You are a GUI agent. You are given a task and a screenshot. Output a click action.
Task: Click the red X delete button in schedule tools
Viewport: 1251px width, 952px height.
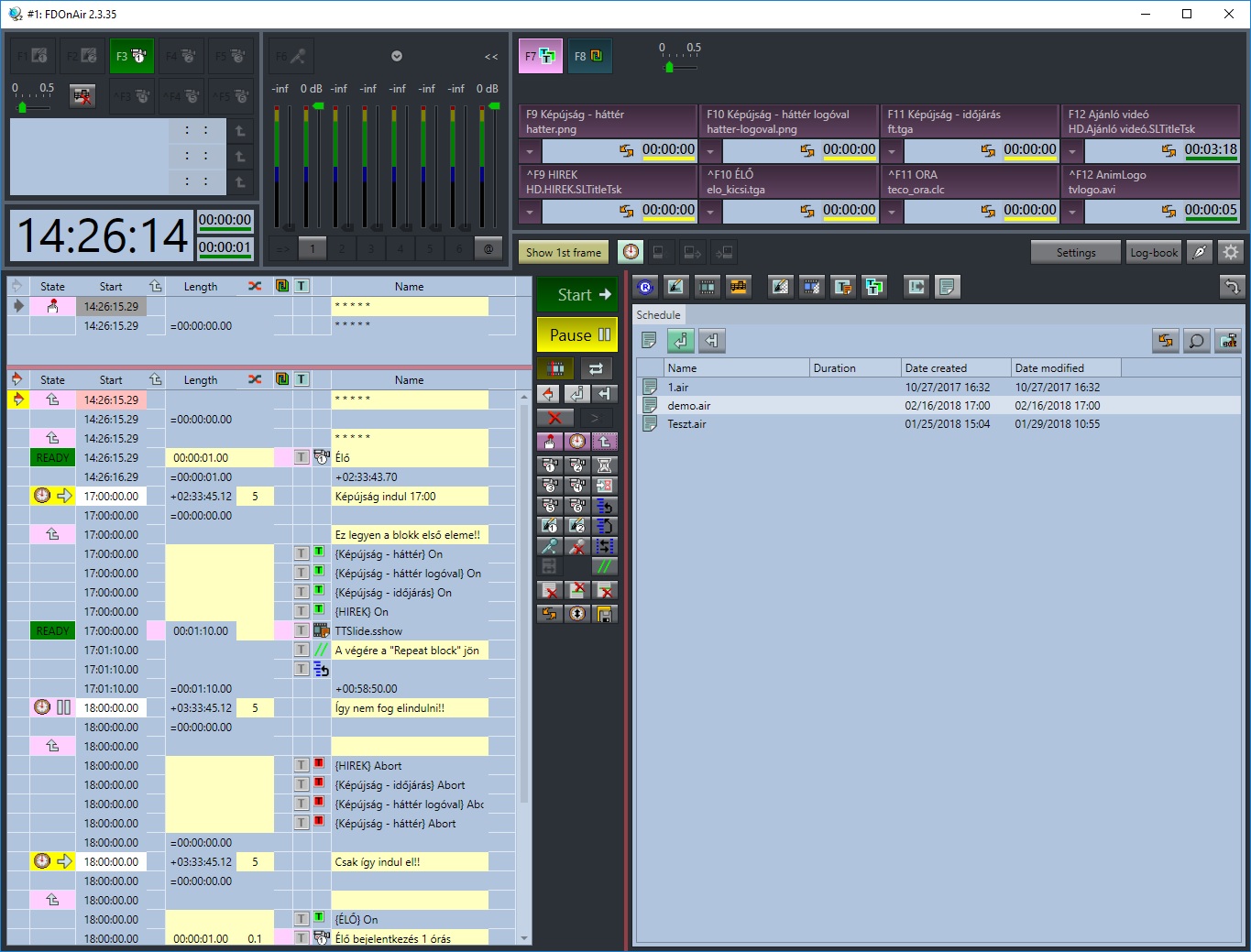click(554, 418)
